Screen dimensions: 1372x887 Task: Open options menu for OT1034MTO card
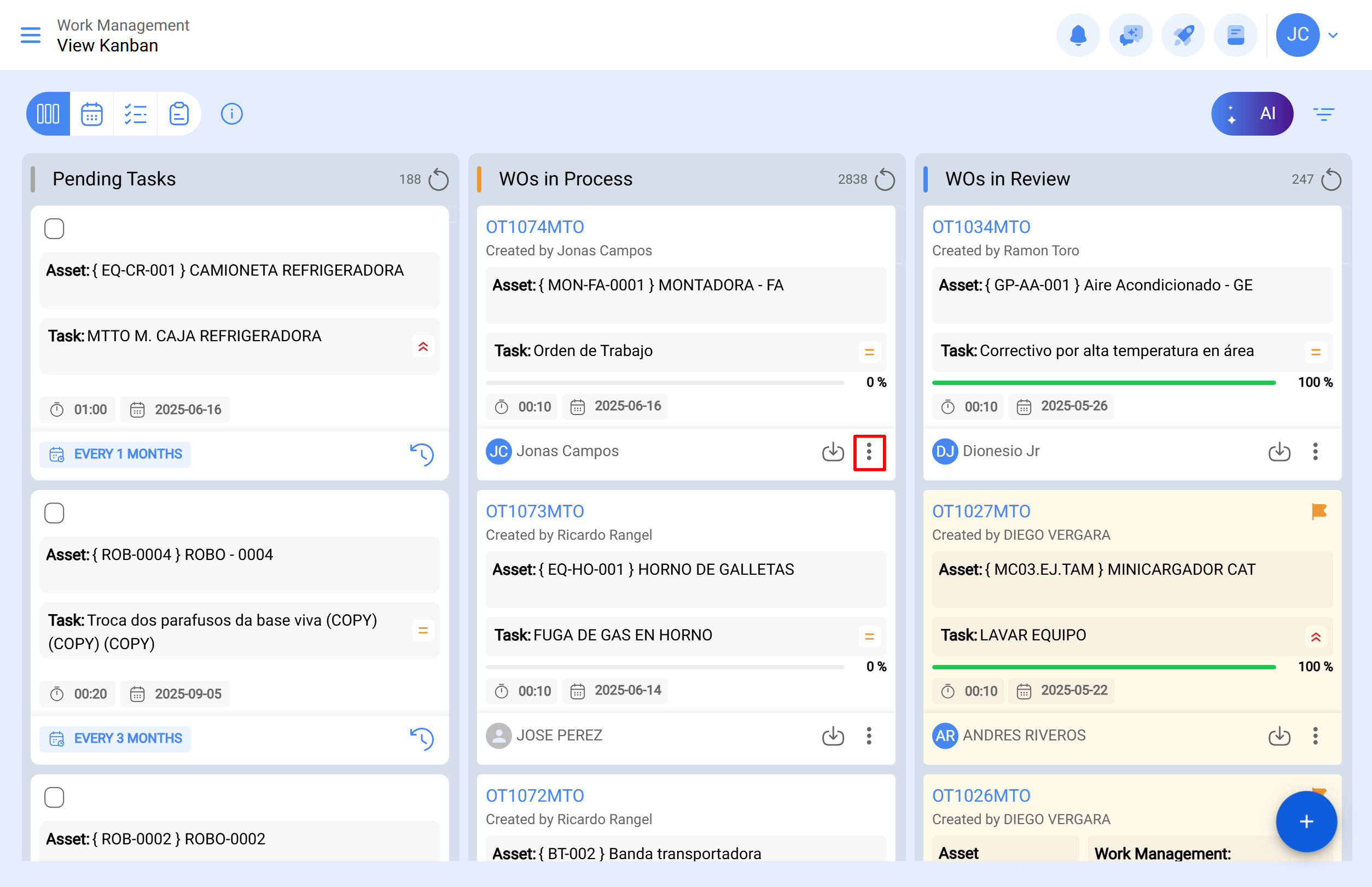pyautogui.click(x=1315, y=452)
